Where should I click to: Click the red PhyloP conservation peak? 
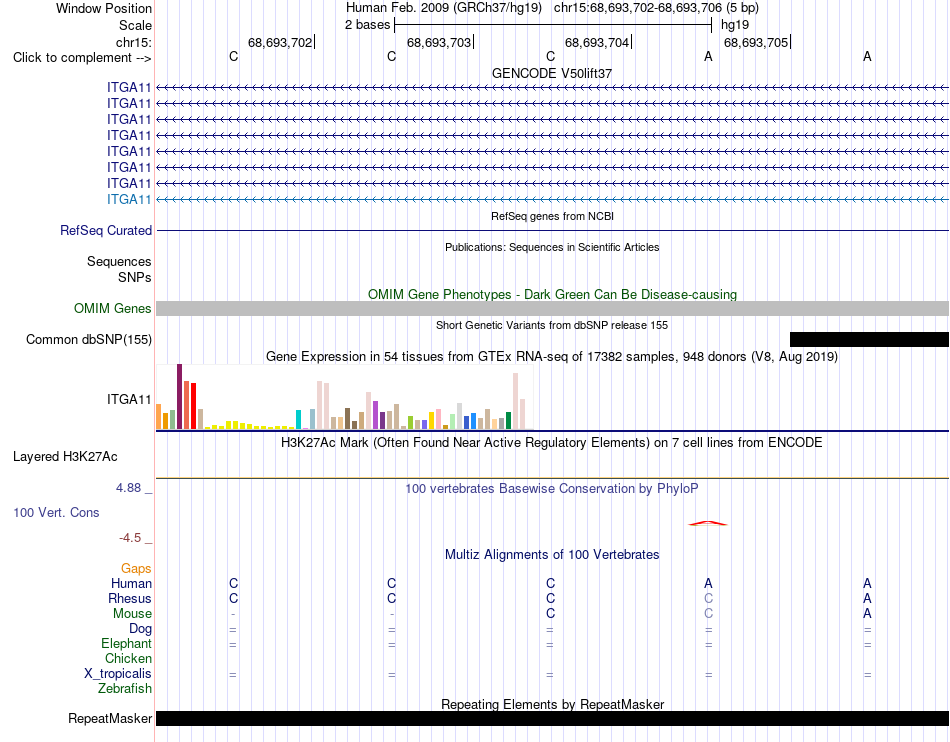(708, 523)
